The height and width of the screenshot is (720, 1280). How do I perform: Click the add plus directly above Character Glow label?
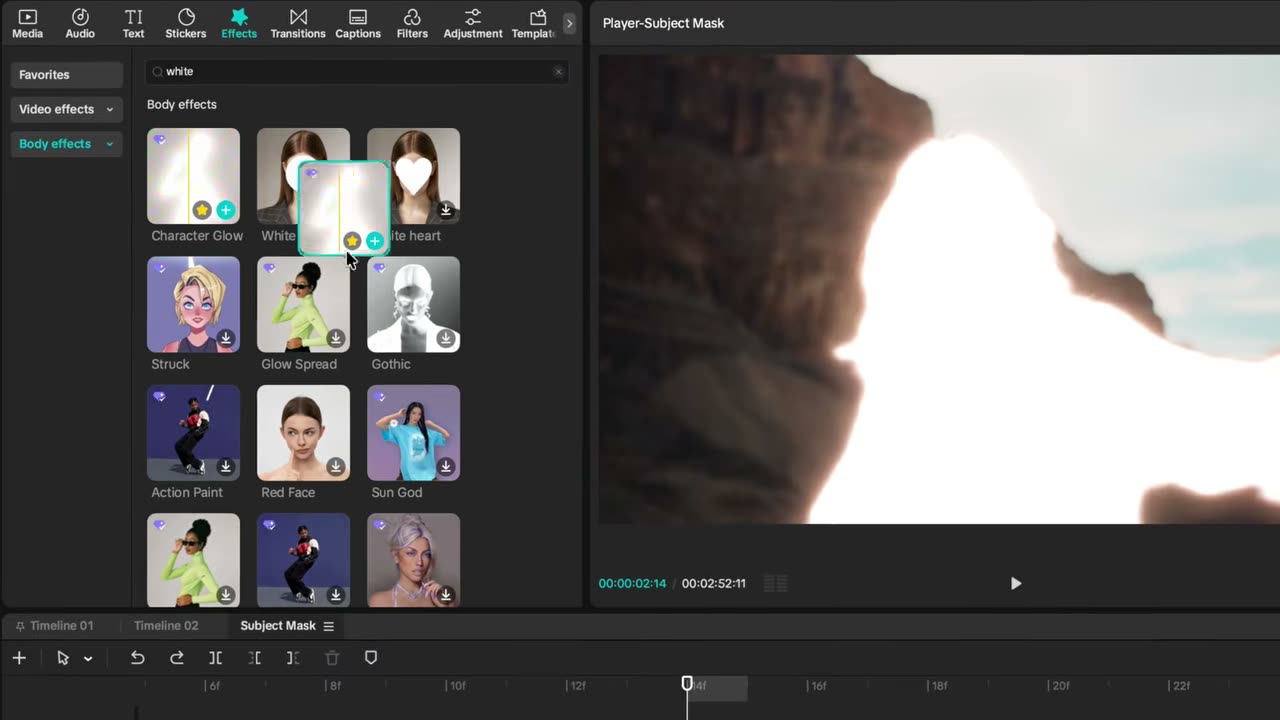(x=226, y=210)
